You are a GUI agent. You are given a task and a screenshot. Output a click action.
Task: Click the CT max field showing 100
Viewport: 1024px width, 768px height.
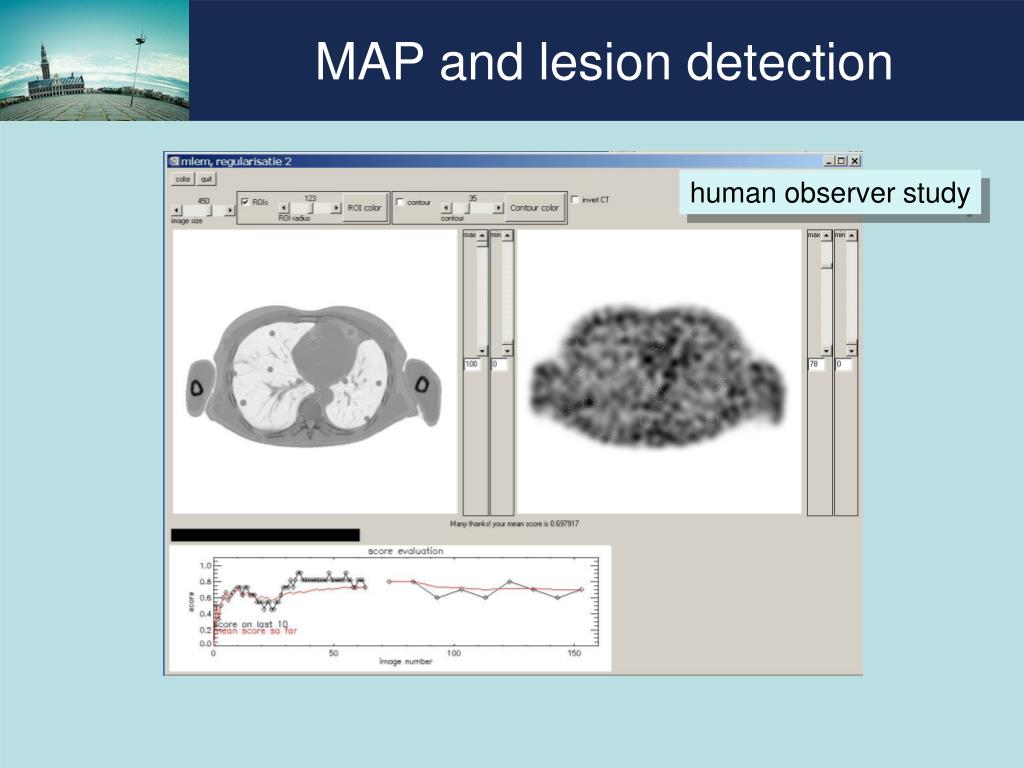pos(472,364)
